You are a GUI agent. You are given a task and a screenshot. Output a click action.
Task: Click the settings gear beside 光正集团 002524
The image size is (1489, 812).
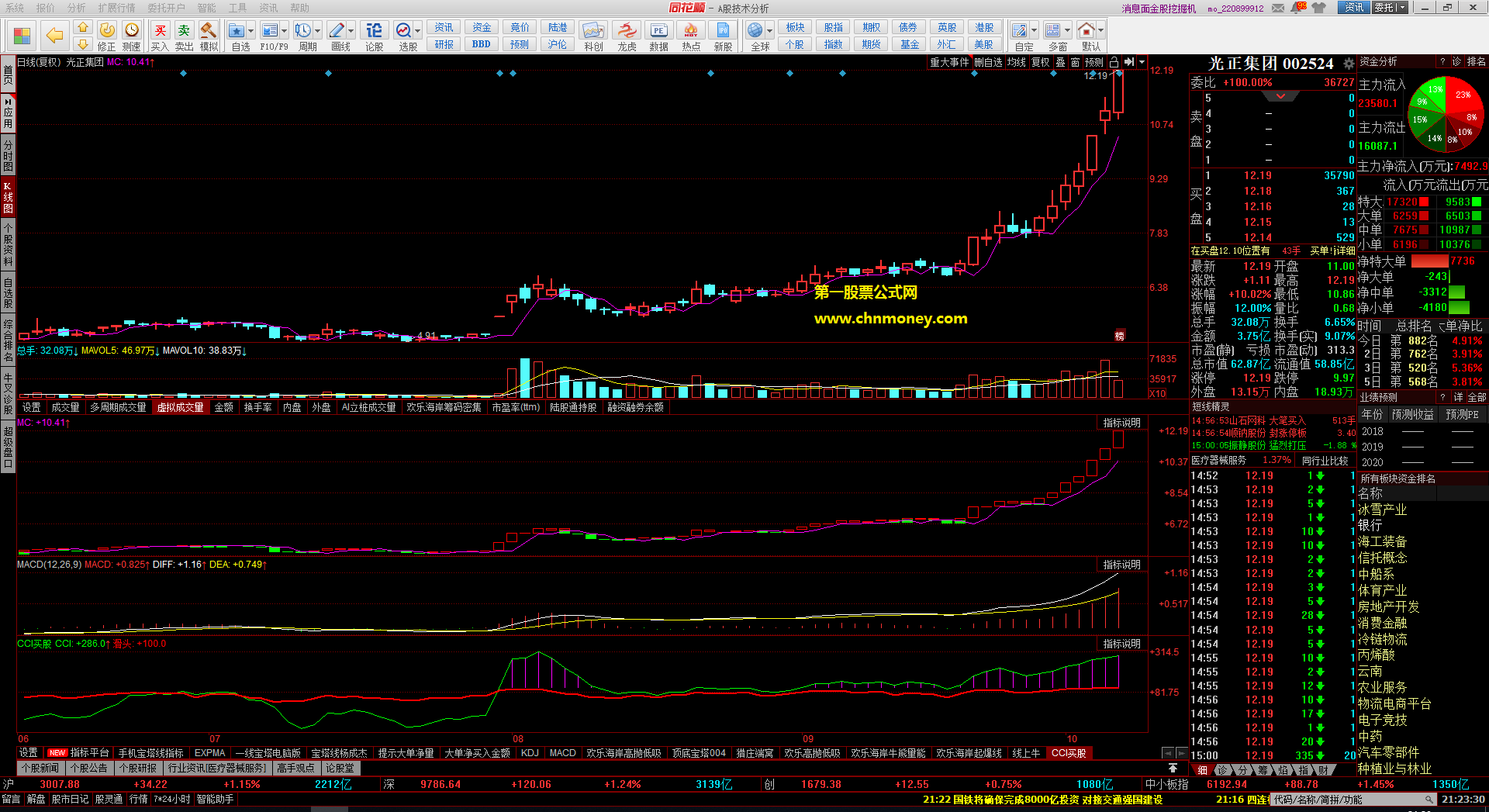[x=1349, y=64]
